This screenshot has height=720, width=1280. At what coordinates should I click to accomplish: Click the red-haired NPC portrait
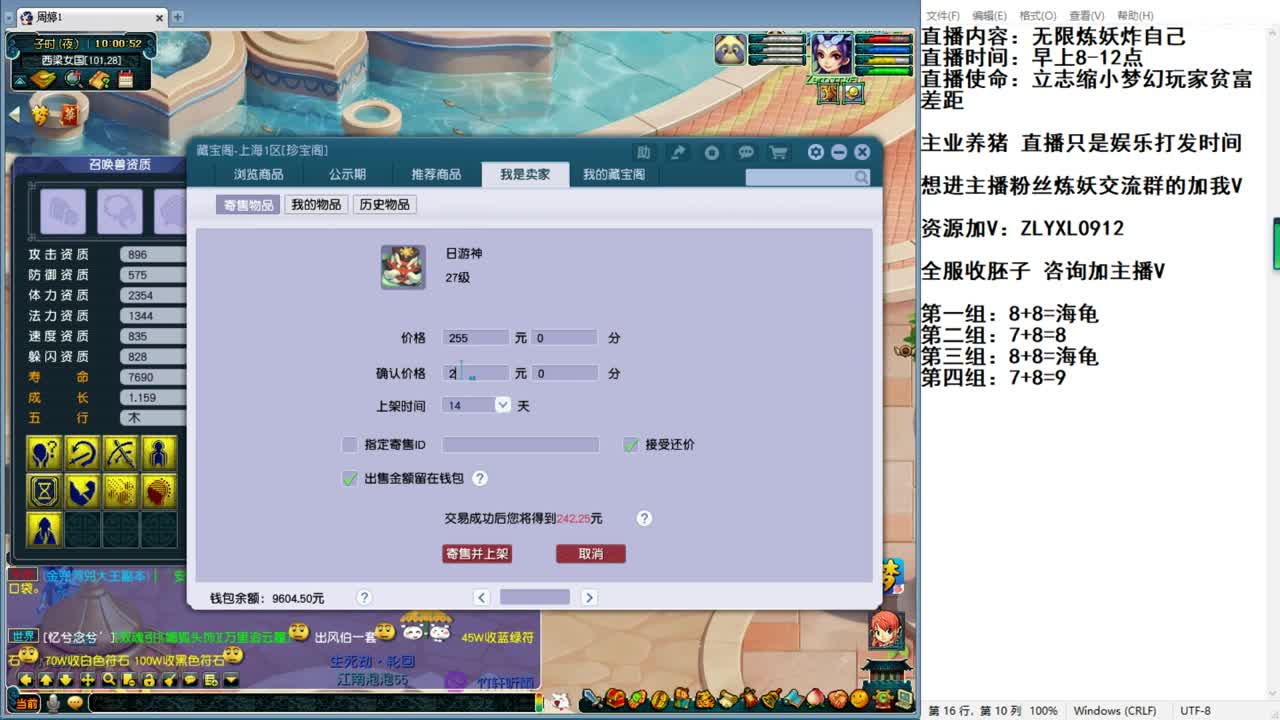click(x=885, y=630)
